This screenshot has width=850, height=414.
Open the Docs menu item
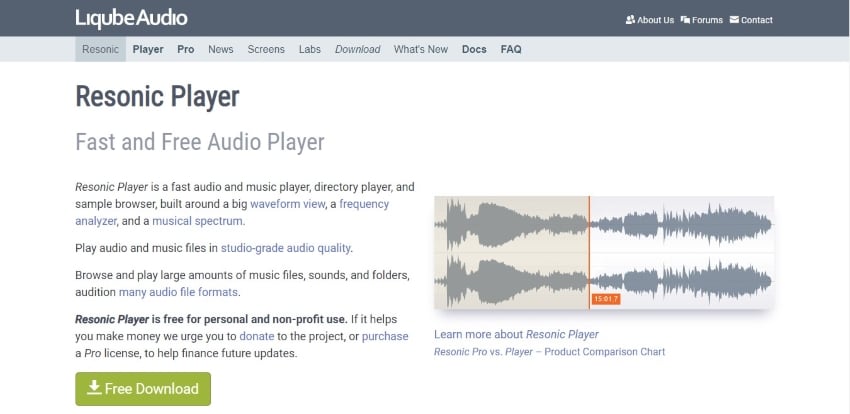tap(474, 49)
